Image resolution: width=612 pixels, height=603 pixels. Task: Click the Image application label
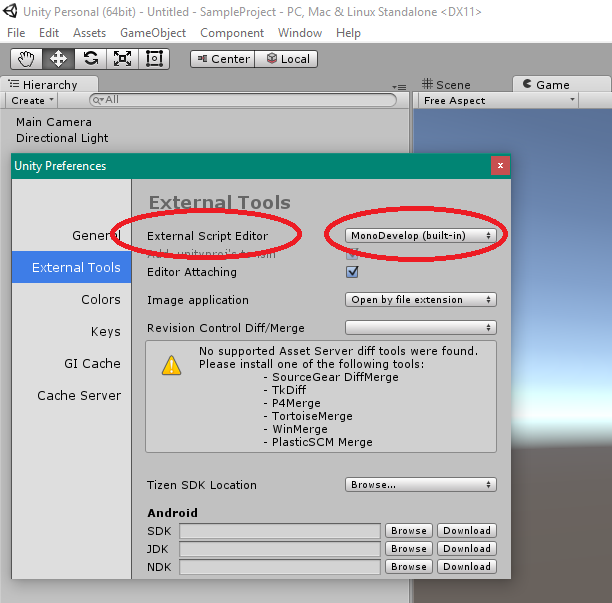point(197,300)
